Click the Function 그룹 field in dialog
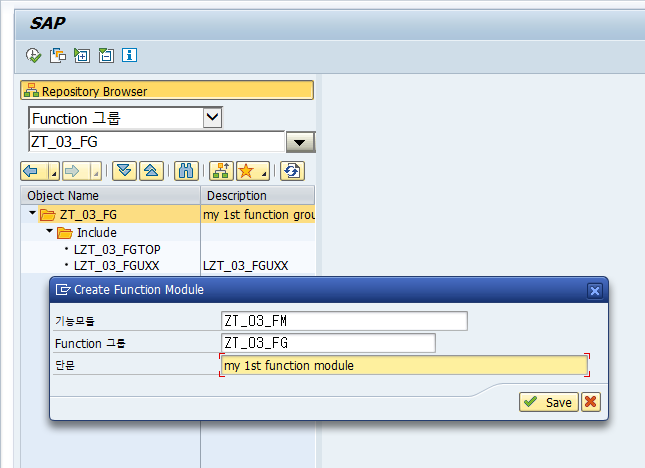 [328, 343]
